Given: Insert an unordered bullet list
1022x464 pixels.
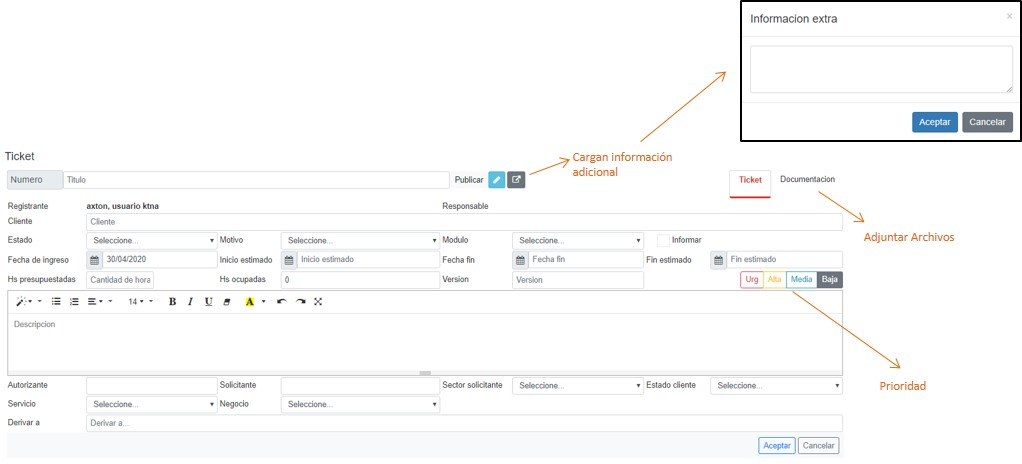Looking at the screenshot, I should pos(56,301).
